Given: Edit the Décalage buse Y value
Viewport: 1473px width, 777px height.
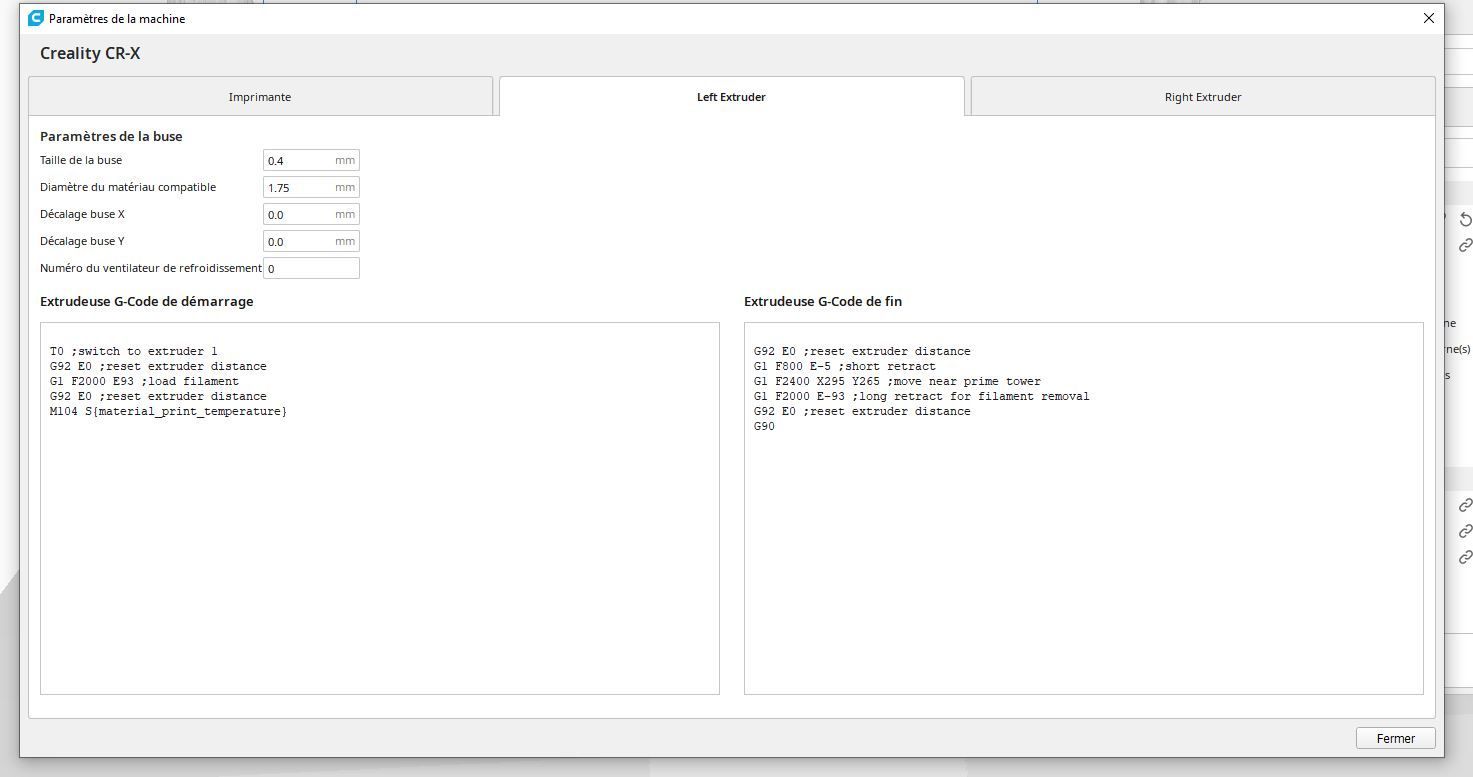Looking at the screenshot, I should pos(311,241).
